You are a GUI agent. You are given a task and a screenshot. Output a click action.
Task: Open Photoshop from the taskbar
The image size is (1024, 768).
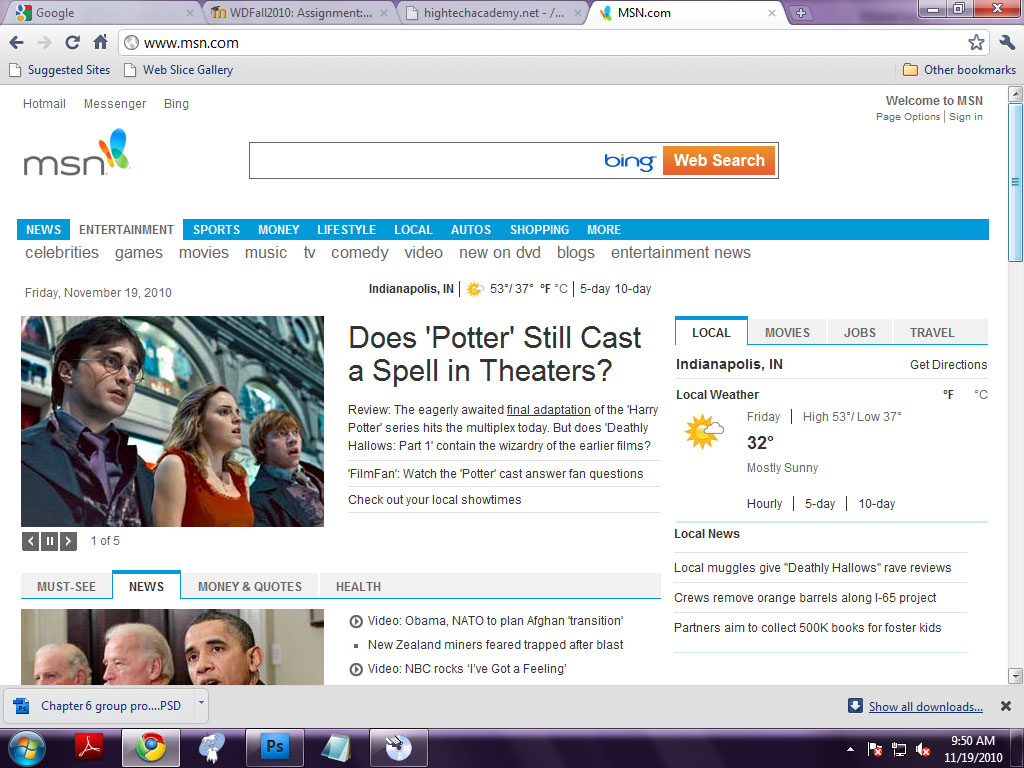pos(273,747)
